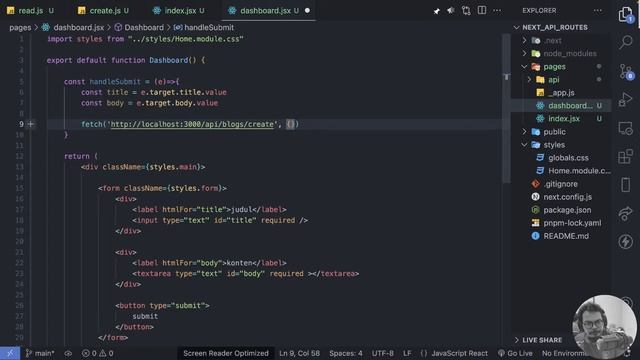640x360 pixels.
Task: Open the Thunder Client lightning icon
Action: tap(625, 242)
